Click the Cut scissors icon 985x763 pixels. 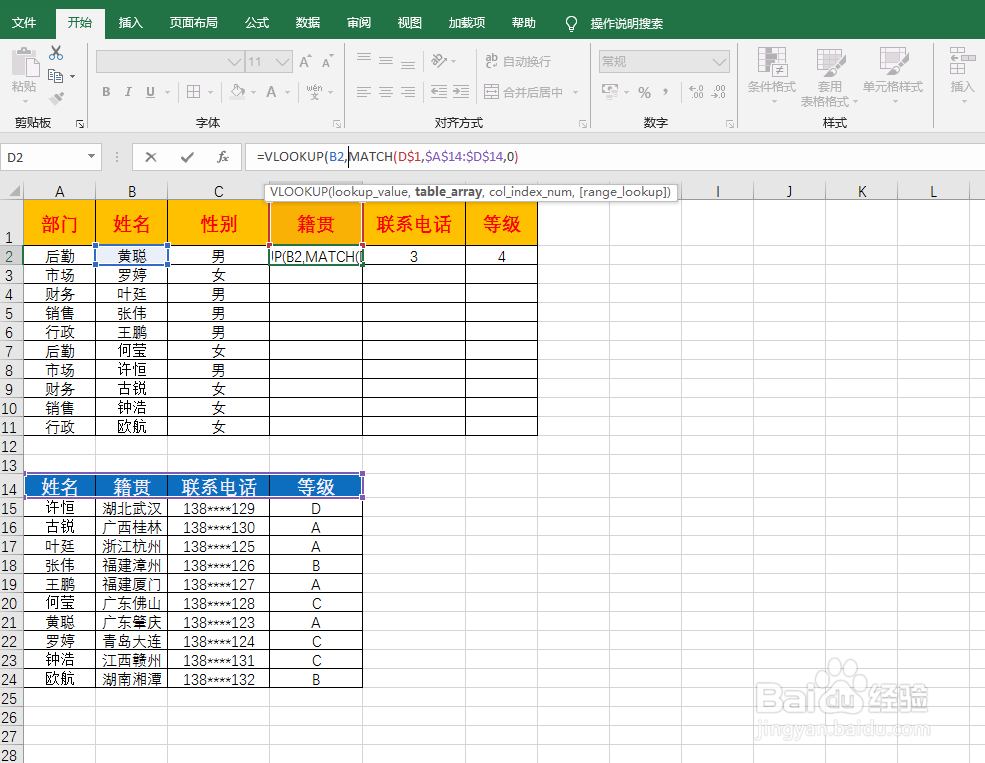(x=56, y=53)
